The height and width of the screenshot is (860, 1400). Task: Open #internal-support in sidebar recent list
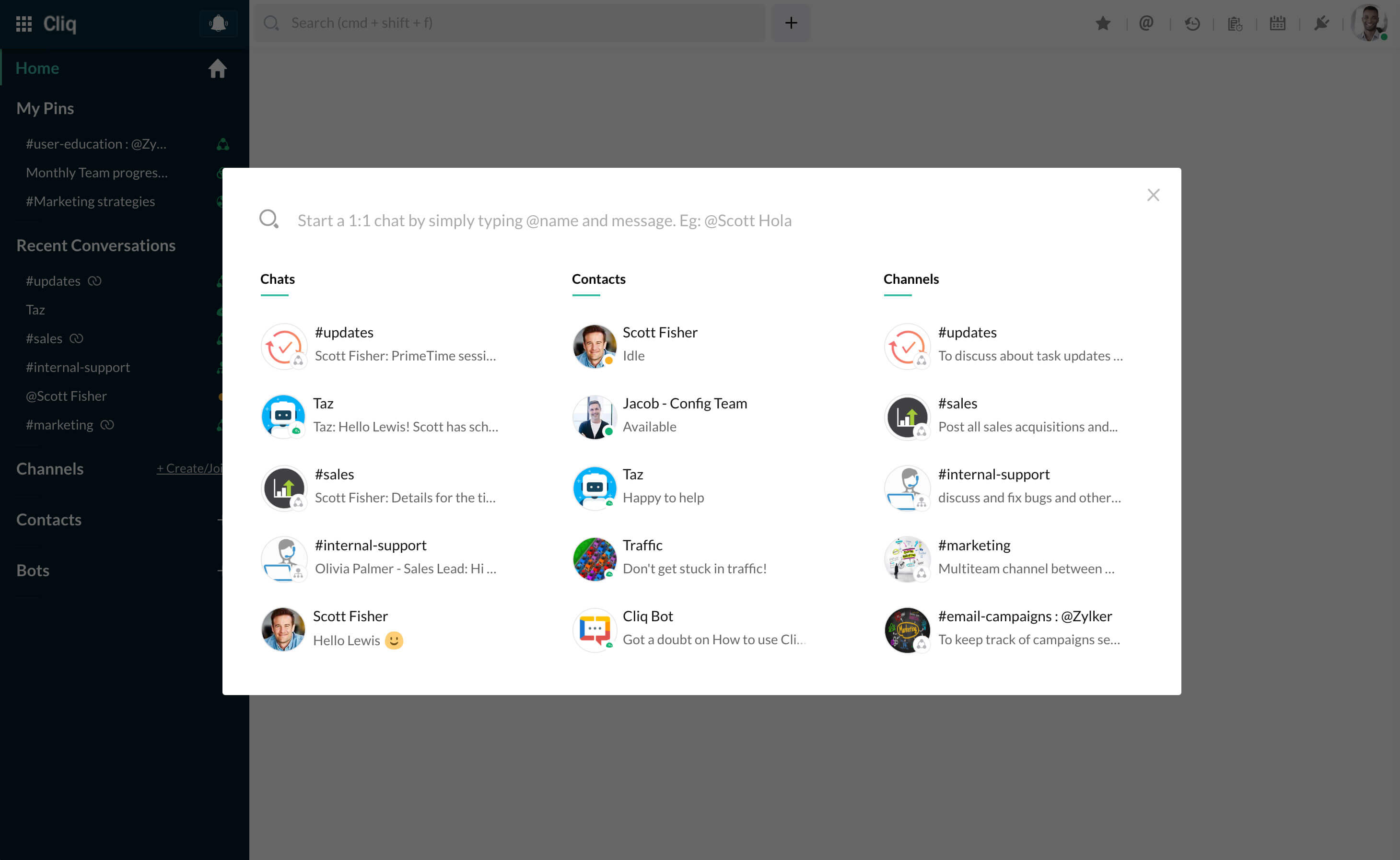[x=77, y=367]
